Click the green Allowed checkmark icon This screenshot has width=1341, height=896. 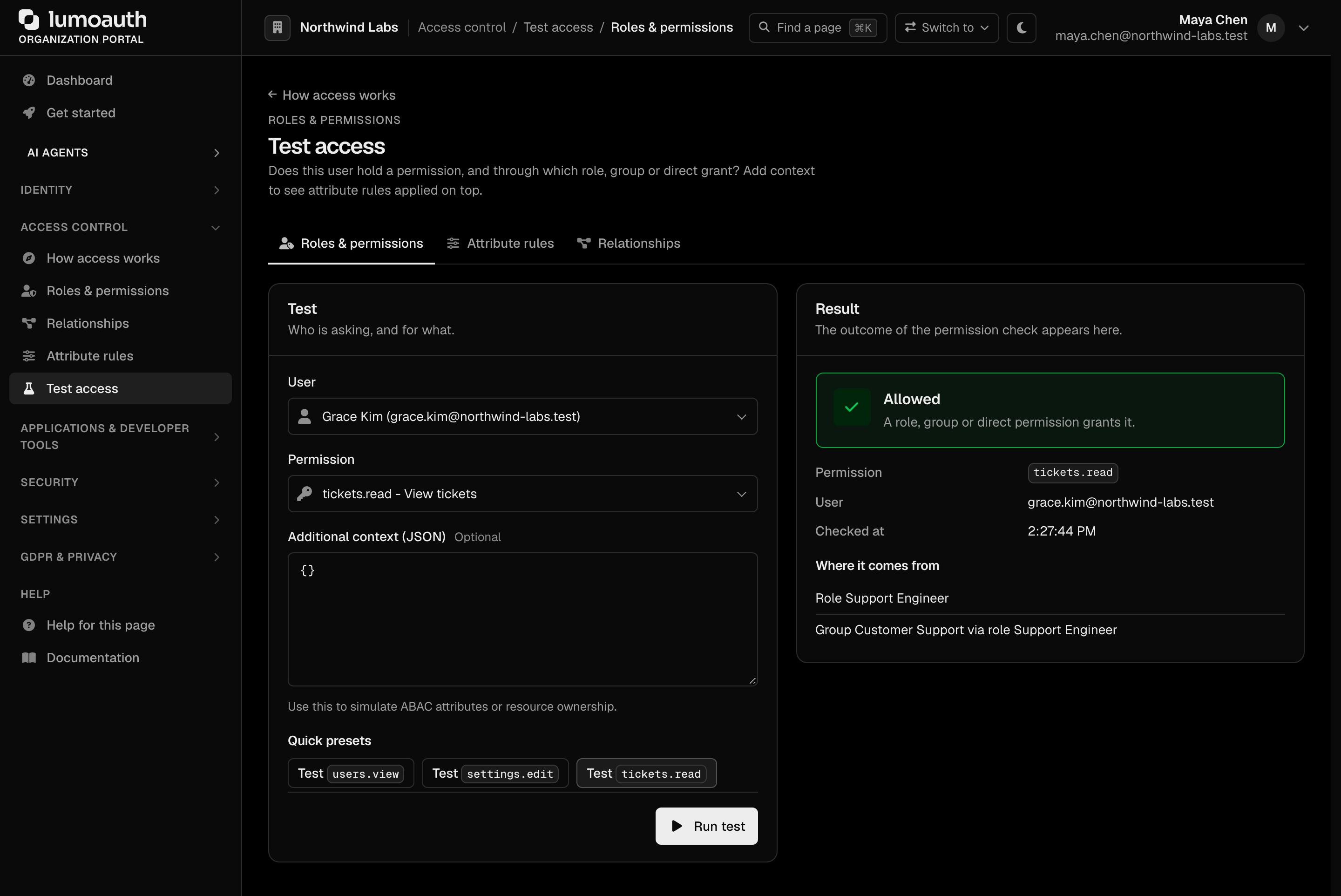click(x=851, y=407)
